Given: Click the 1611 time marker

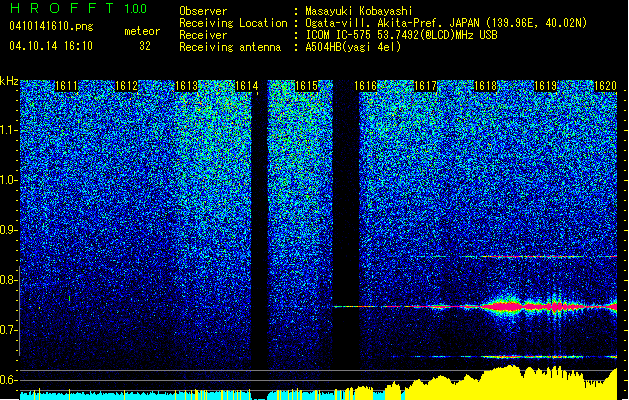Looking at the screenshot, I should [x=66, y=86].
